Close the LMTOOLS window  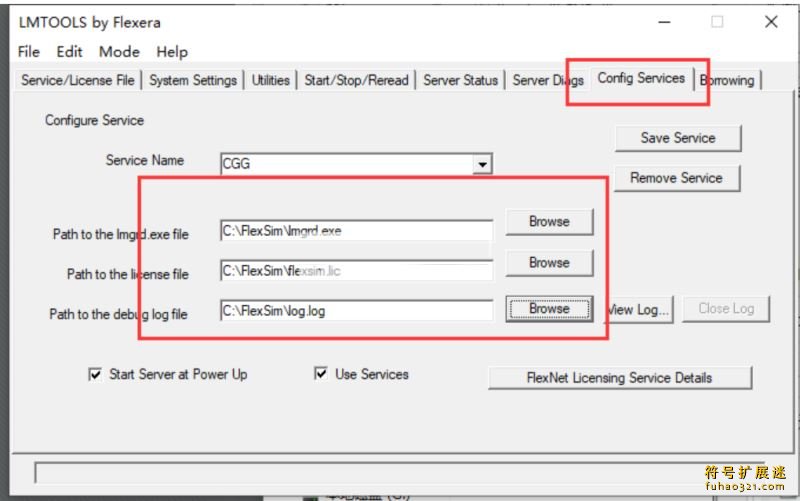(771, 22)
